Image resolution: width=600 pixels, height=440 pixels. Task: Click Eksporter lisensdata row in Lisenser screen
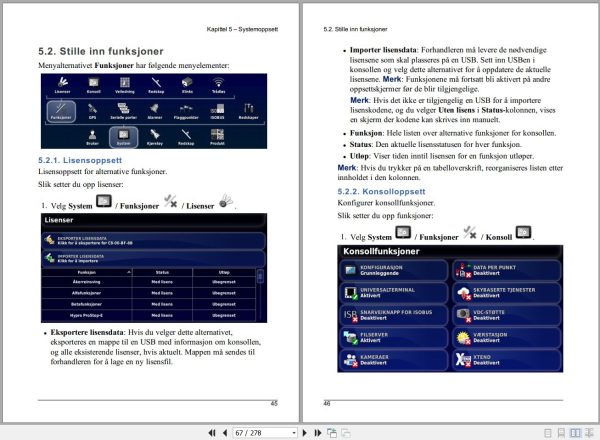[x=153, y=241]
